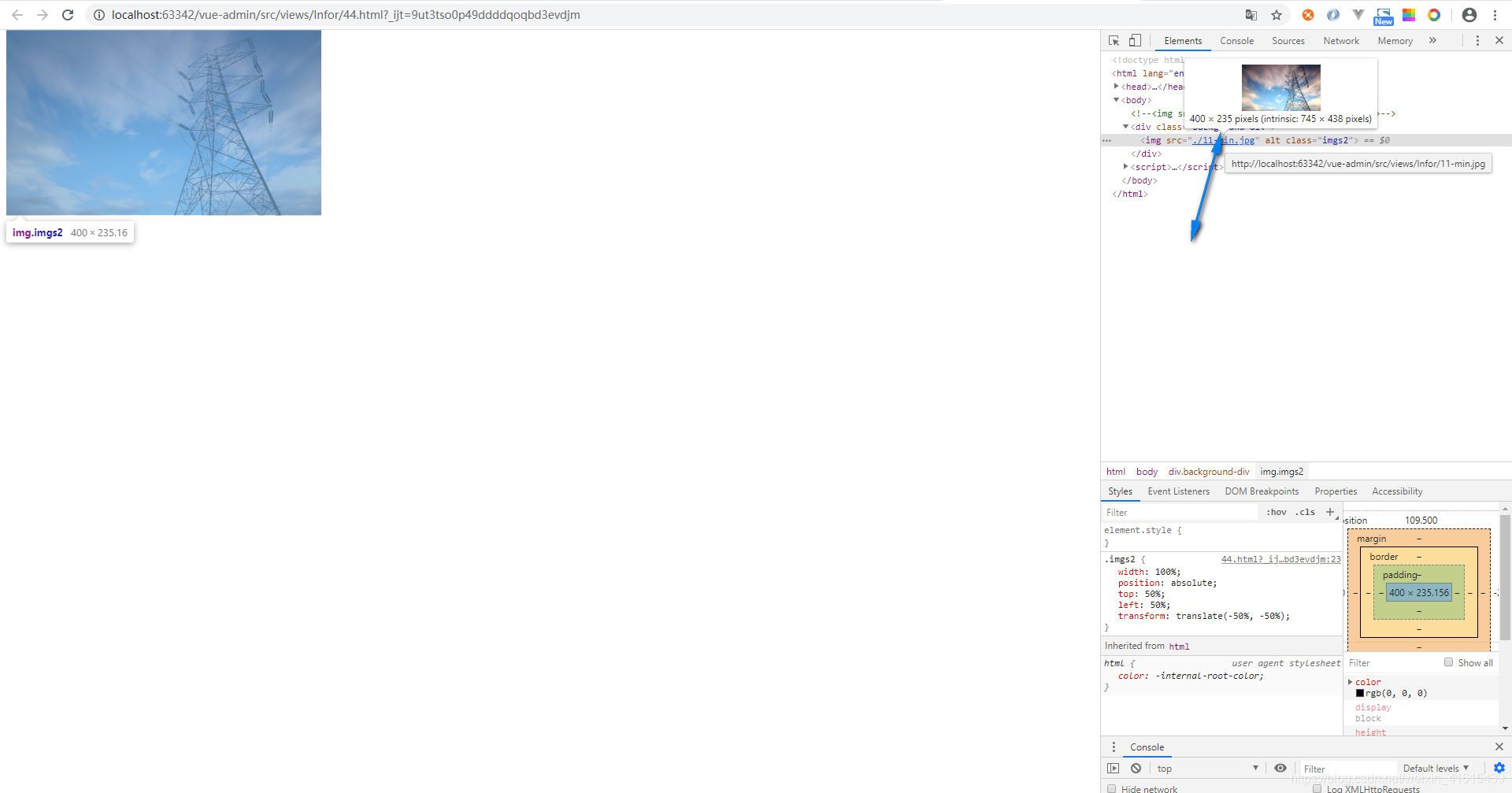Click the translate page icon

[1251, 15]
